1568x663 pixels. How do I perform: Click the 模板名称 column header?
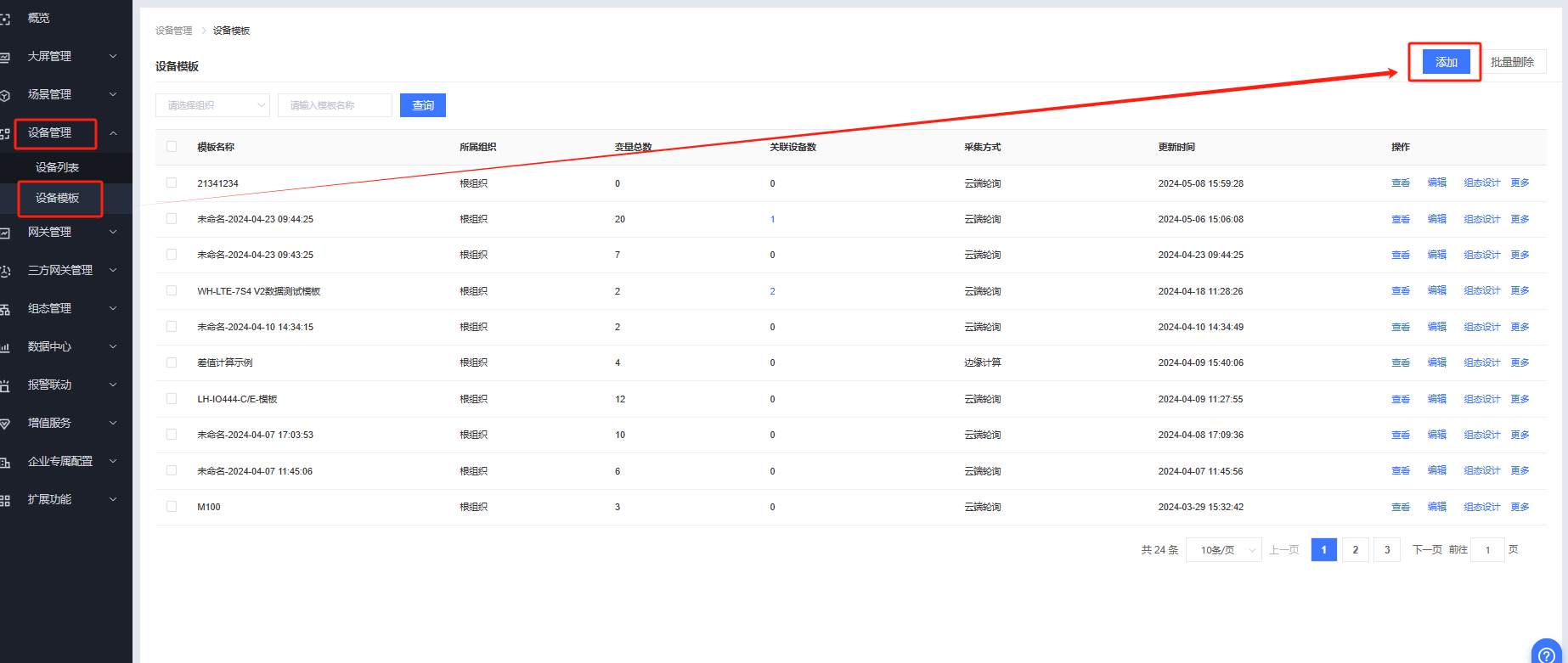(x=216, y=147)
